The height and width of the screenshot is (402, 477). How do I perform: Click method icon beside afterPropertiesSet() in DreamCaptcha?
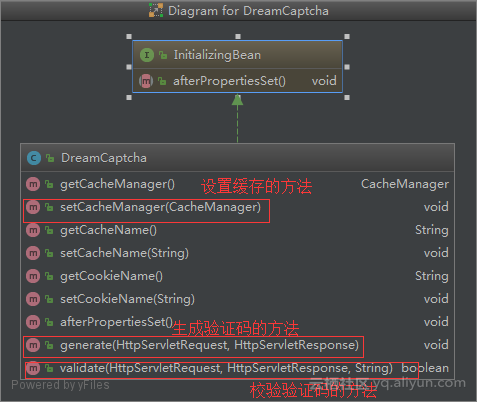(x=33, y=322)
